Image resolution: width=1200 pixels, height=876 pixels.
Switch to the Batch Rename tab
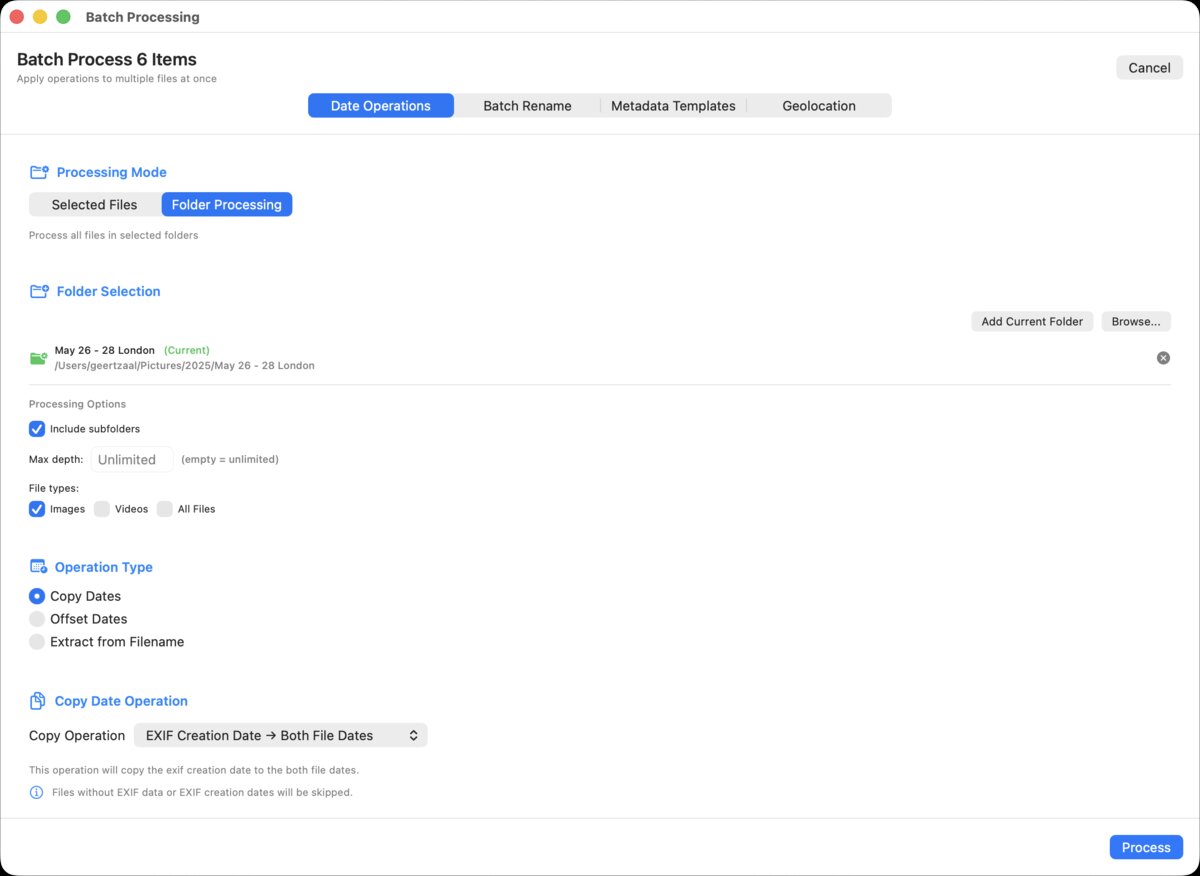click(x=527, y=106)
